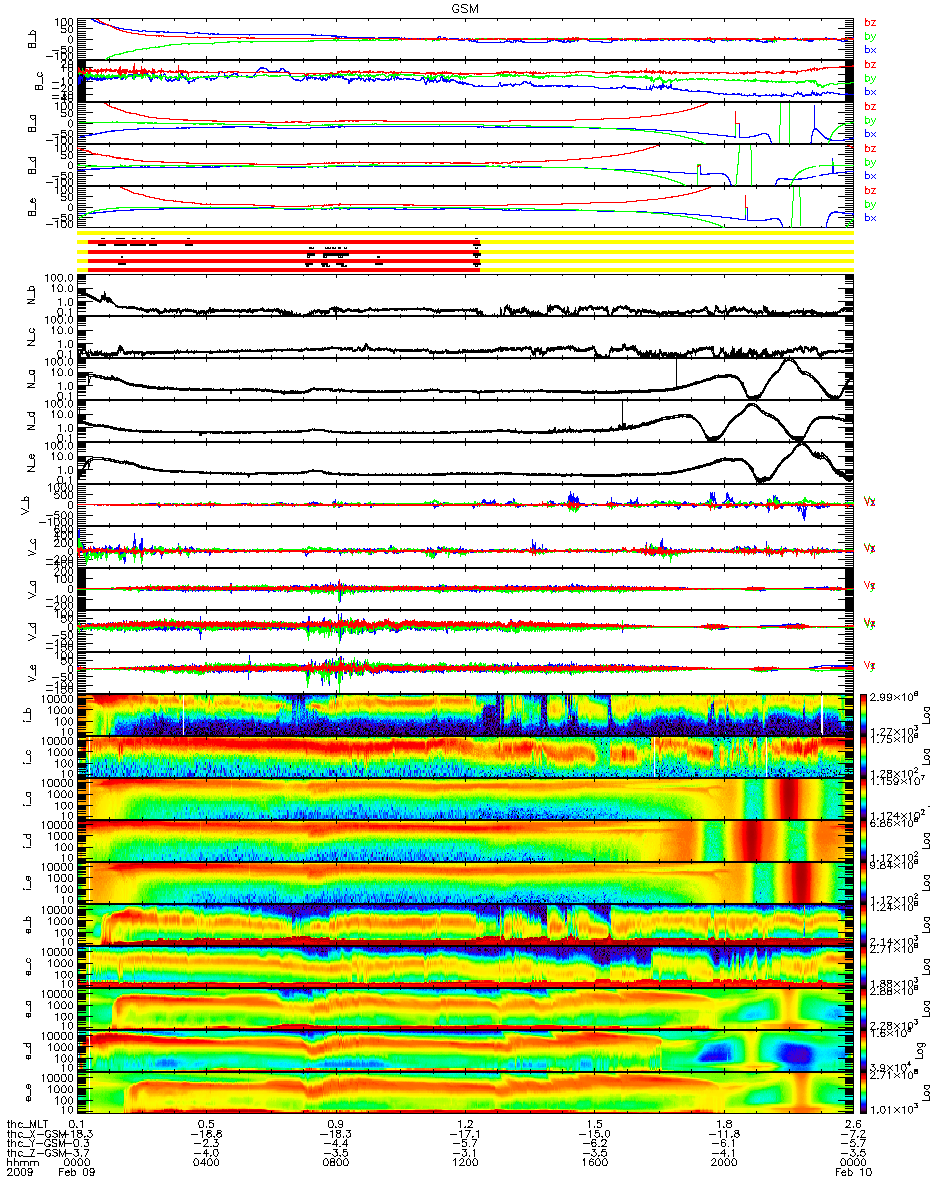The image size is (930, 1200).
Task: Click the V_d velocity panel label
Action: [x=31, y=631]
